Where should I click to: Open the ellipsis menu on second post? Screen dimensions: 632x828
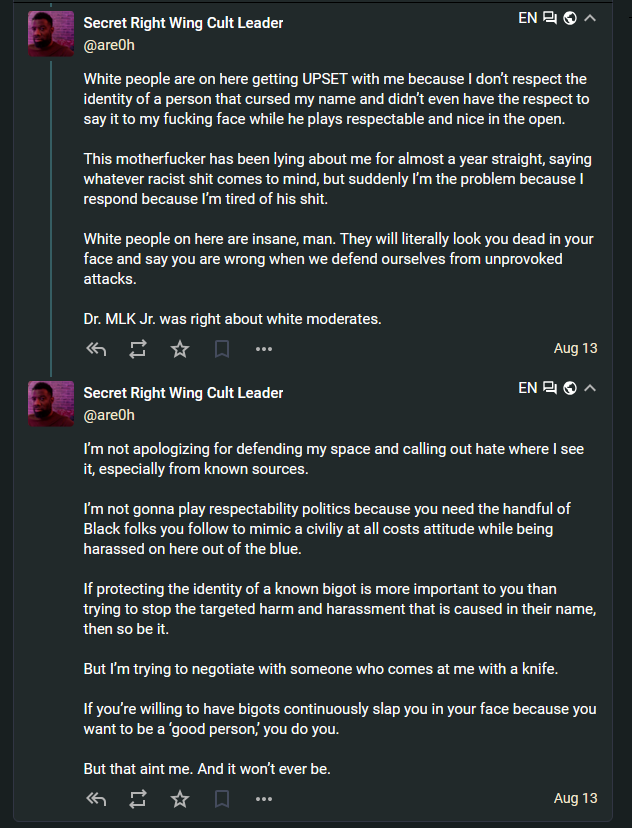(x=264, y=798)
